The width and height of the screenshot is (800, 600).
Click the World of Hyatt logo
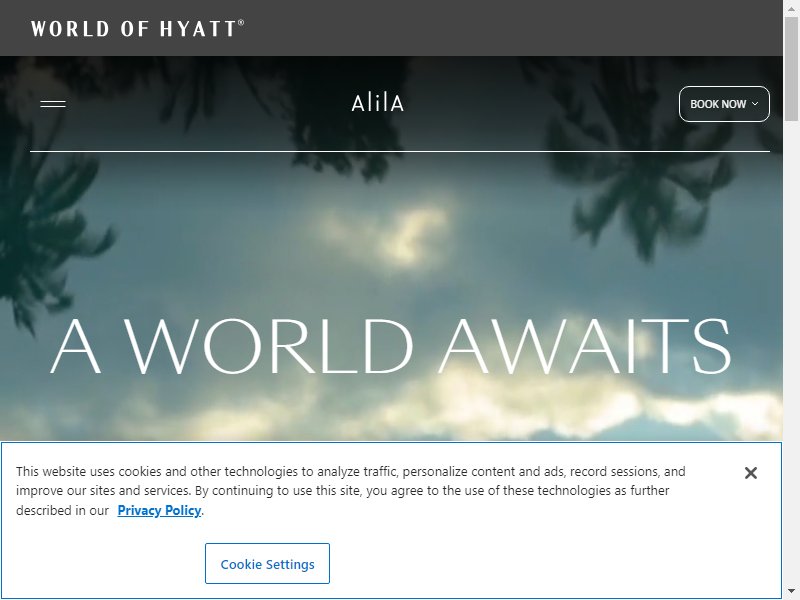138,29
